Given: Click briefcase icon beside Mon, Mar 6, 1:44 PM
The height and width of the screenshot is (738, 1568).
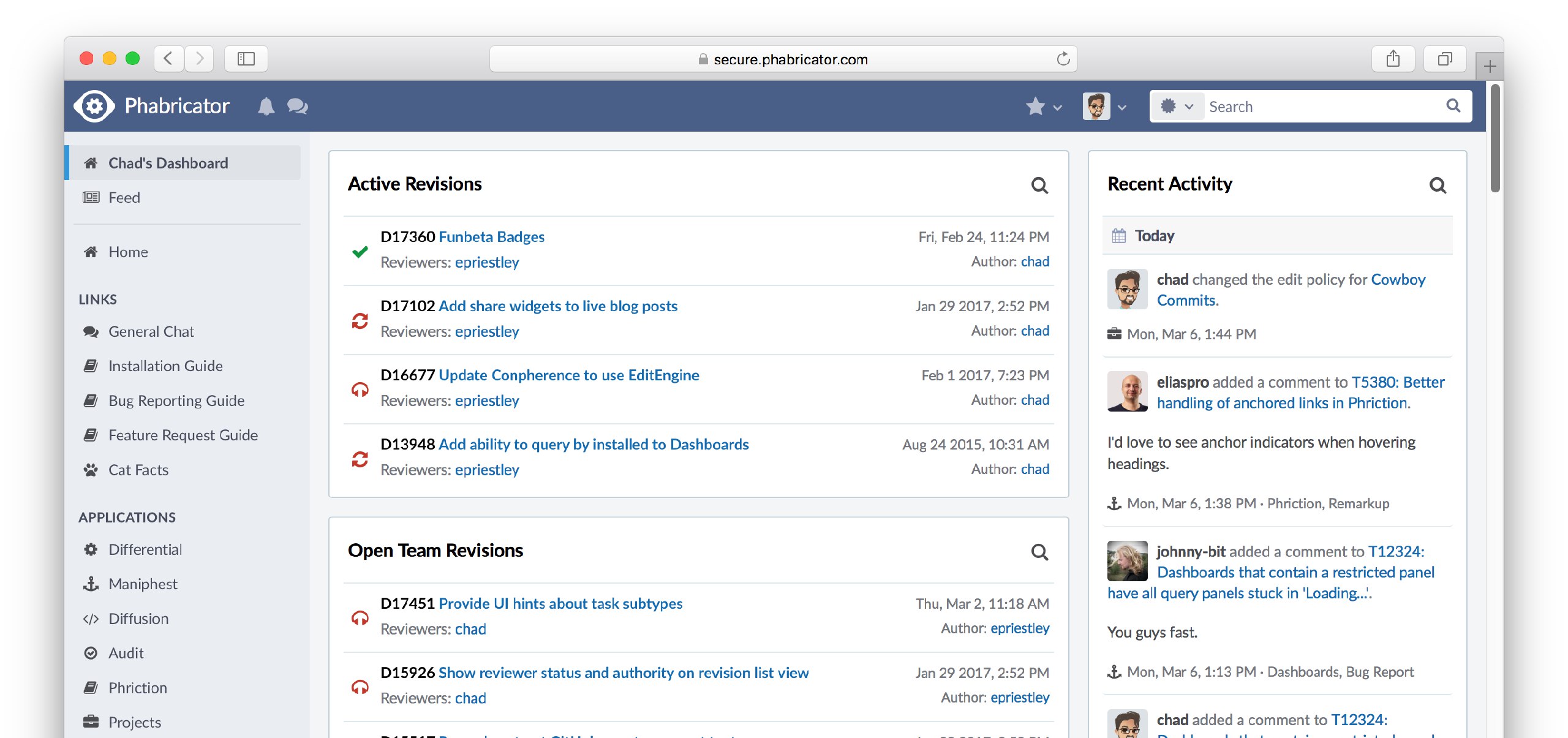Looking at the screenshot, I should click(1114, 334).
